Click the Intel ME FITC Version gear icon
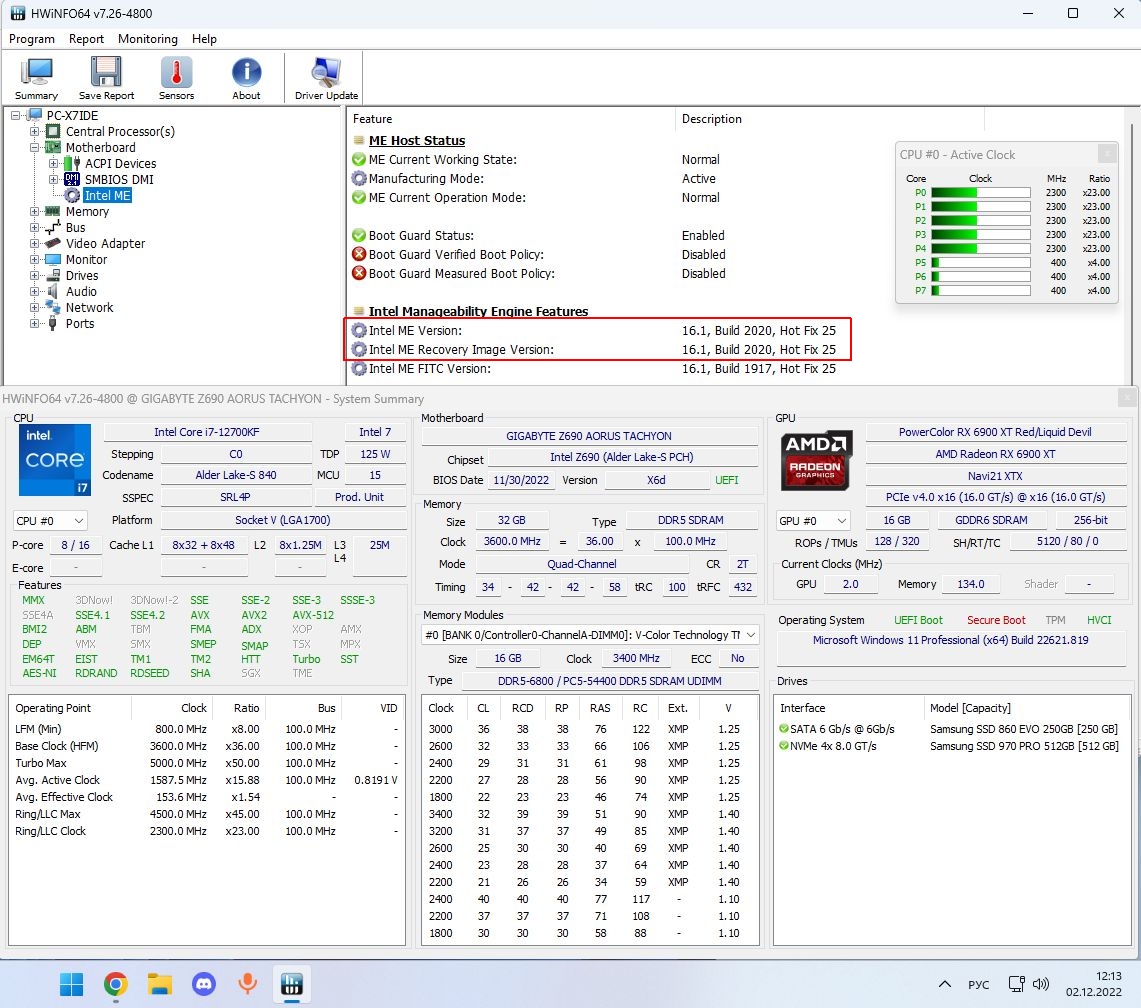Screen dimensions: 1141x1008 [x=359, y=368]
